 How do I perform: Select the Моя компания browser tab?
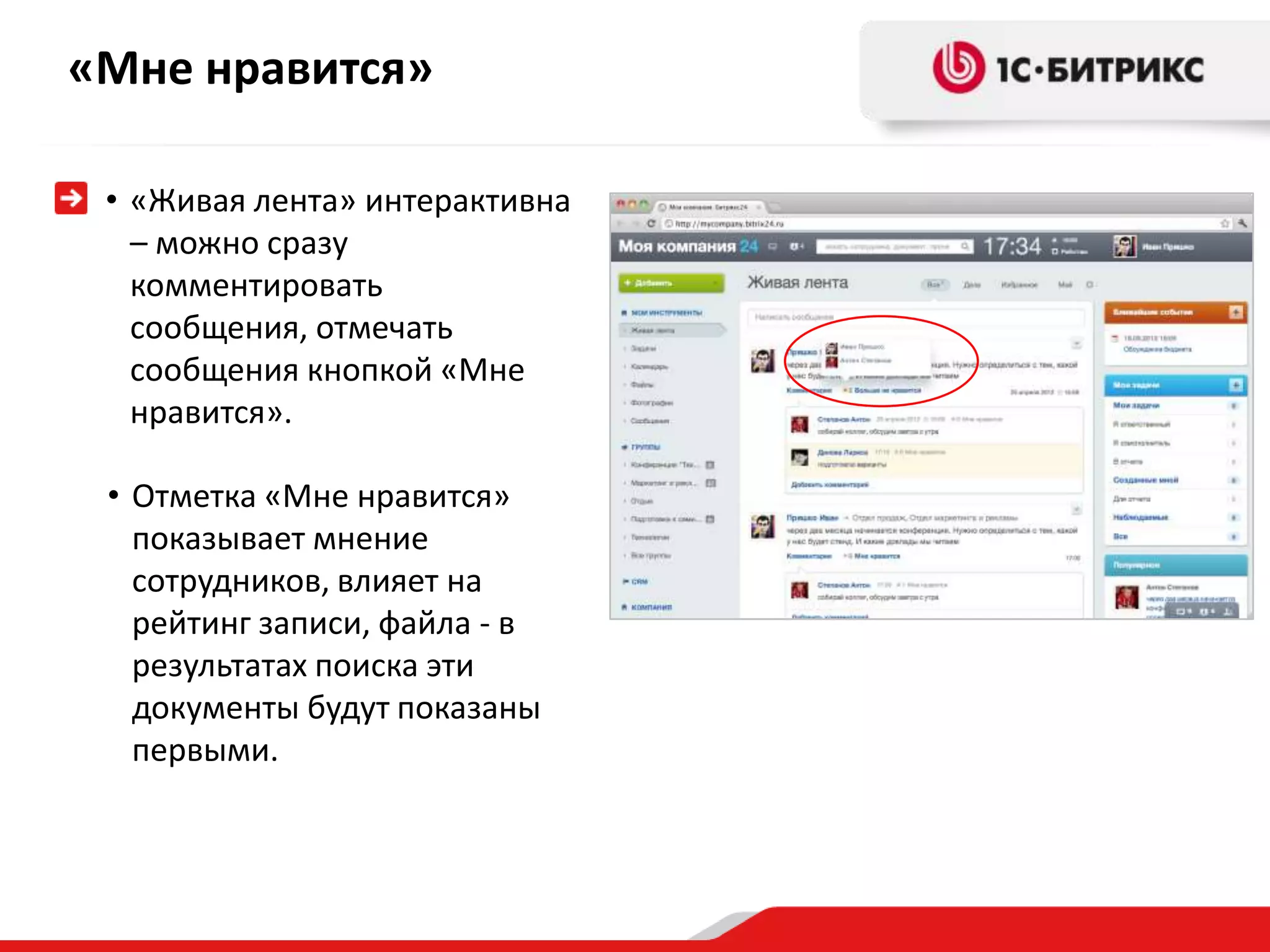(709, 207)
